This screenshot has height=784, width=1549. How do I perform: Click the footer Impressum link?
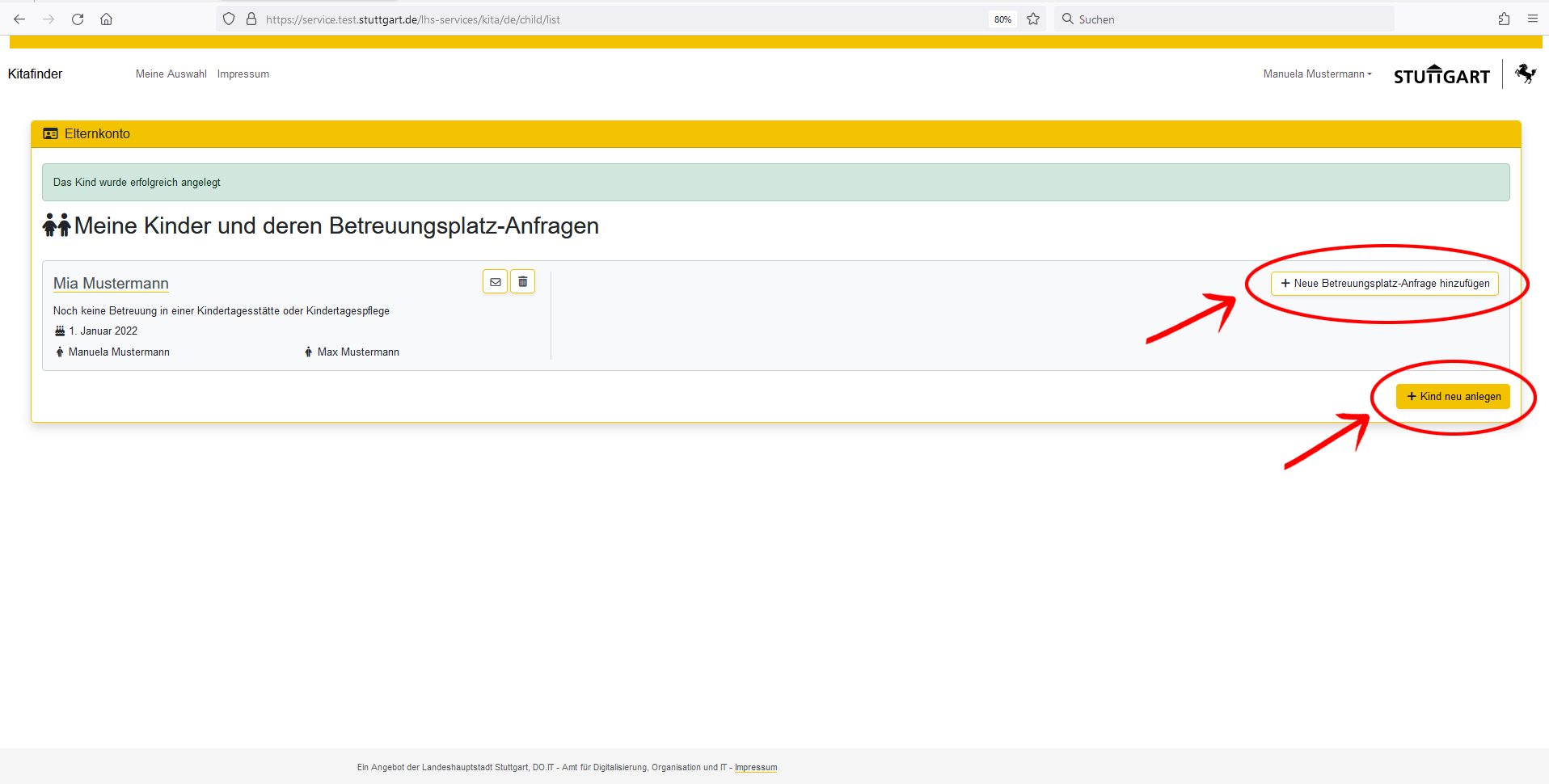(755, 768)
